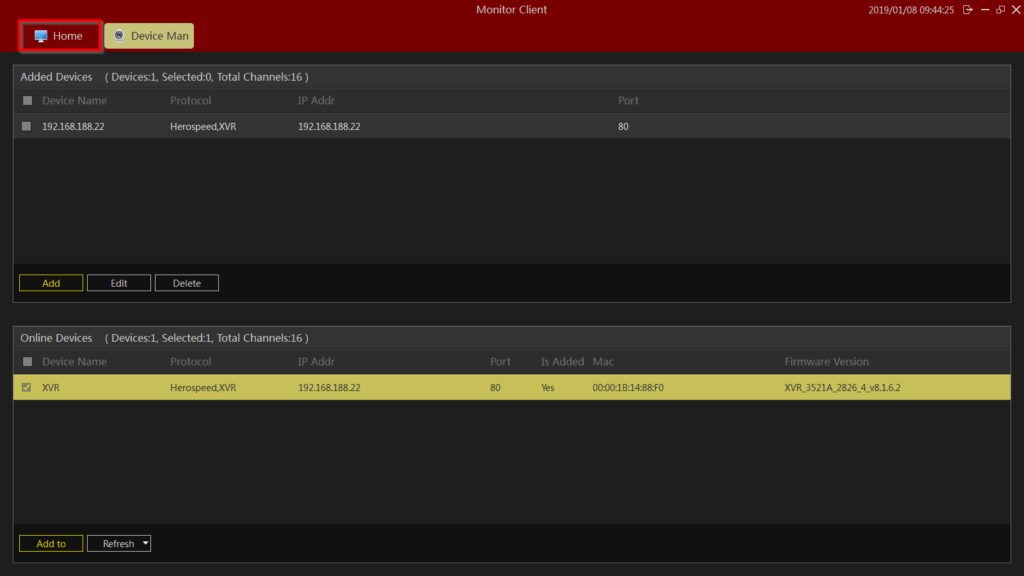Click the logout exit icon
Image resolution: width=1024 pixels, height=576 pixels.
point(967,10)
